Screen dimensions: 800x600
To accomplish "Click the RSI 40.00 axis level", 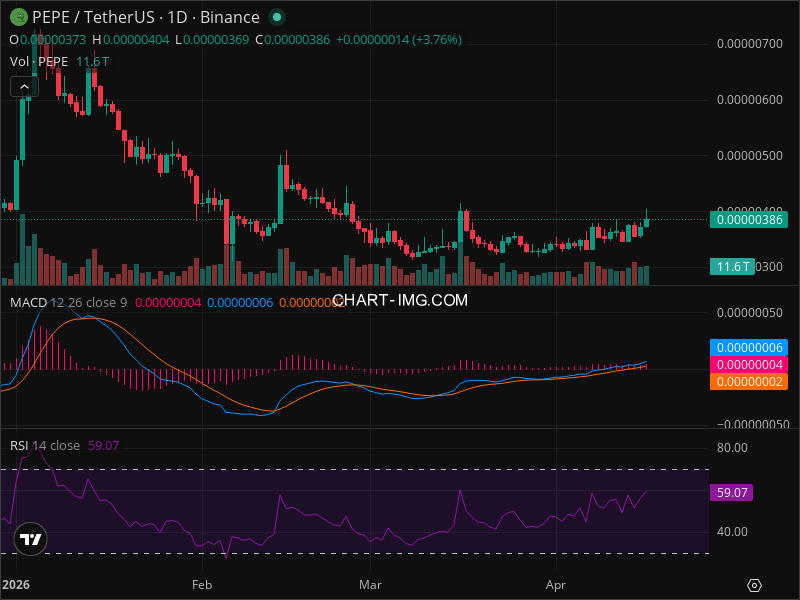I will coord(732,532).
